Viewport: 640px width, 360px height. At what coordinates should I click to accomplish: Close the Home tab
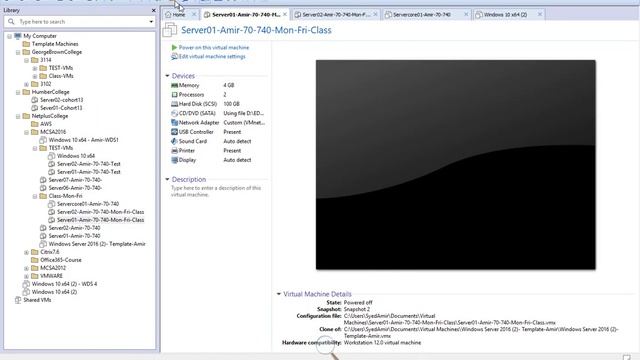(x=194, y=14)
